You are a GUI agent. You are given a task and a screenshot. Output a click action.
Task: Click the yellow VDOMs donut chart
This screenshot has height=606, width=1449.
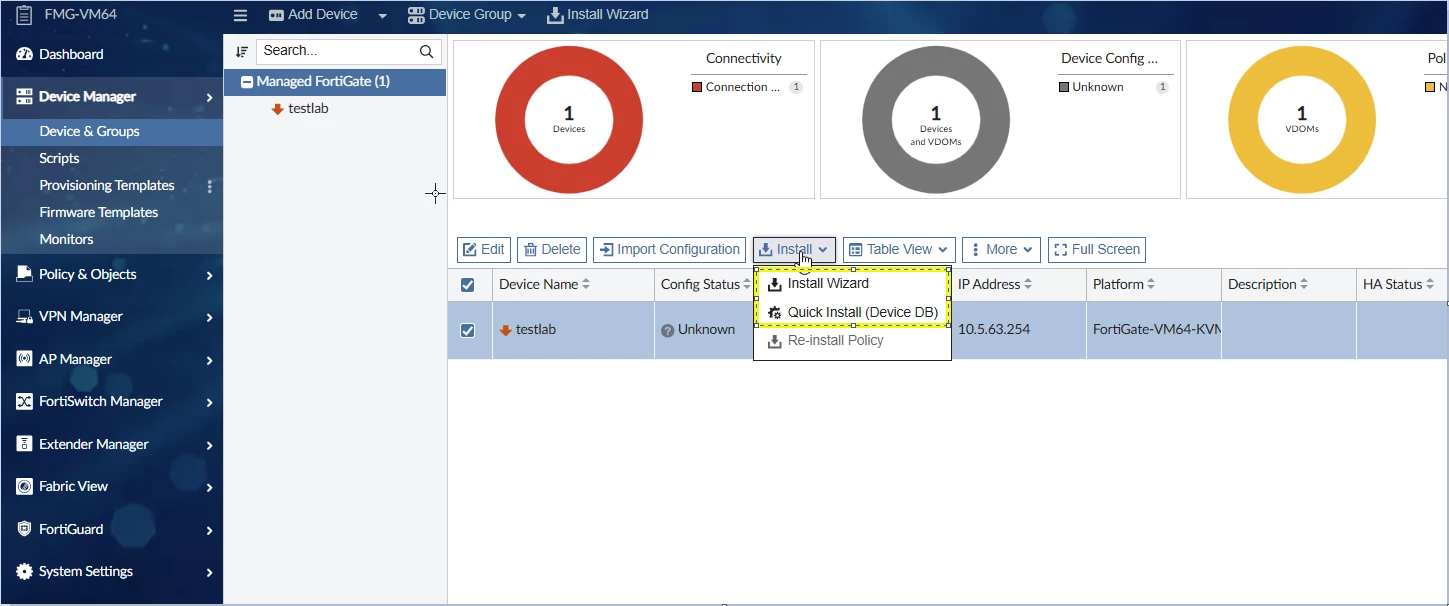[x=1302, y=120]
